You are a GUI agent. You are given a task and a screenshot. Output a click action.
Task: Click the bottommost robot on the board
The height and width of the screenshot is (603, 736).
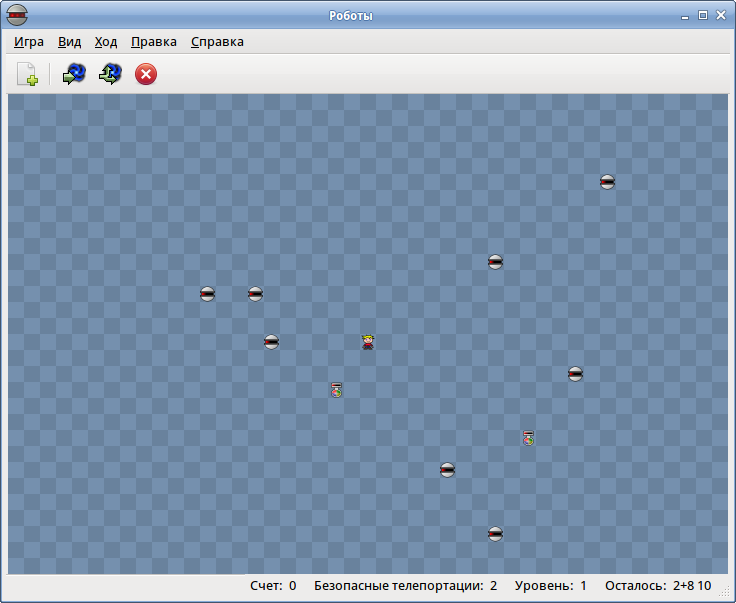click(495, 534)
